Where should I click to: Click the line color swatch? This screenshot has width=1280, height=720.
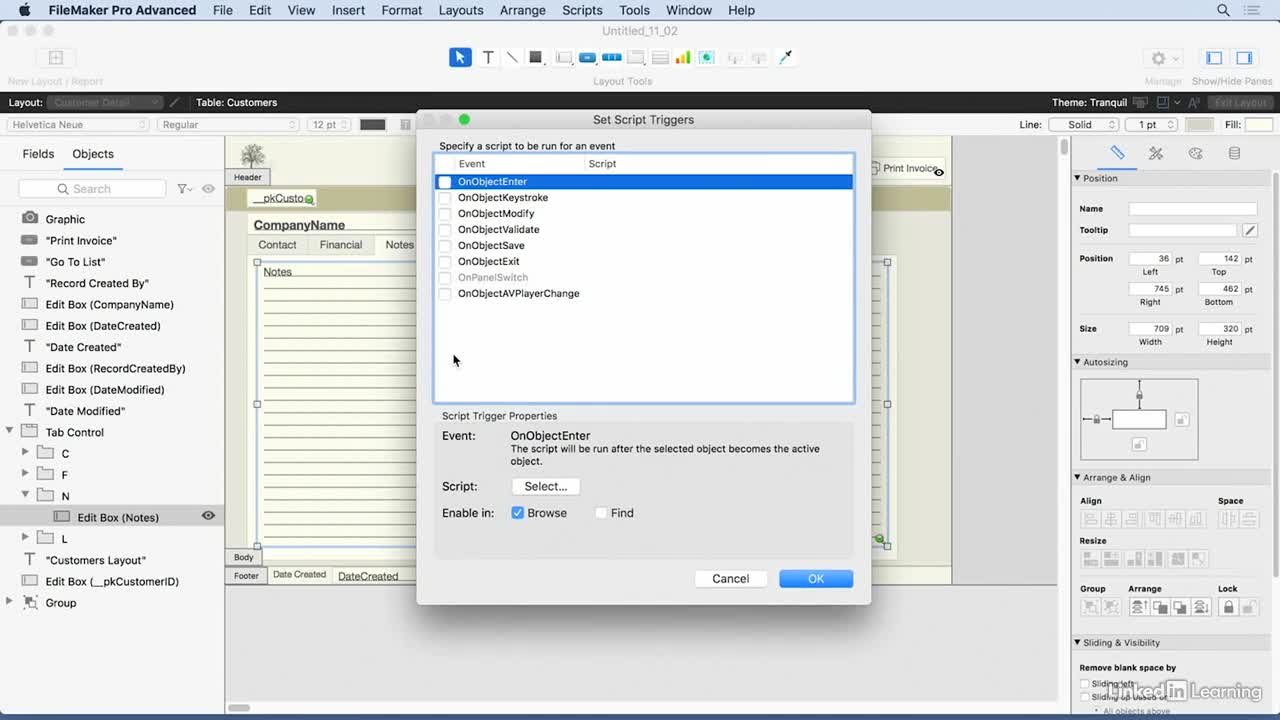point(1199,125)
